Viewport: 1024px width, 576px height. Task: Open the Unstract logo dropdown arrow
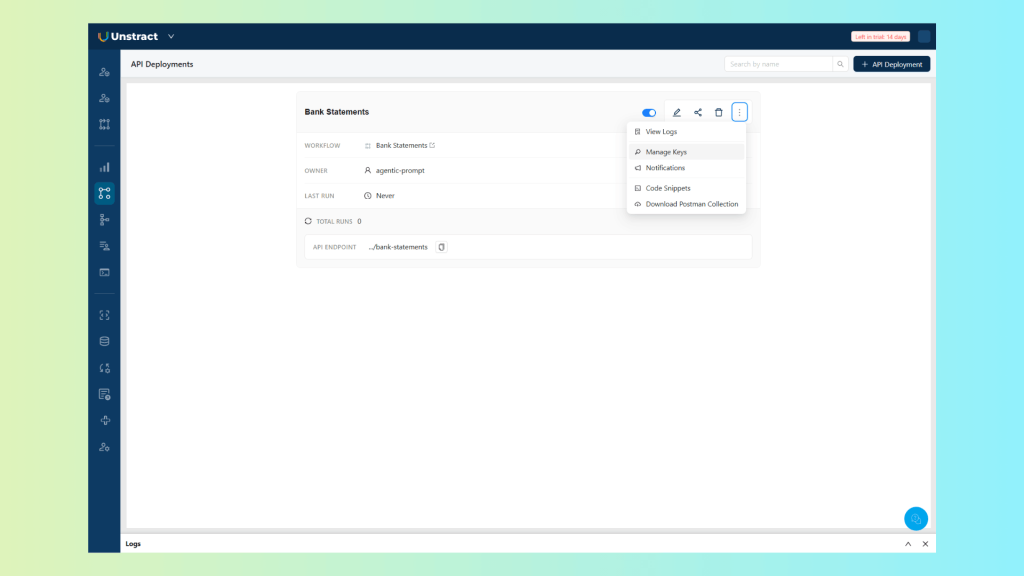(171, 37)
